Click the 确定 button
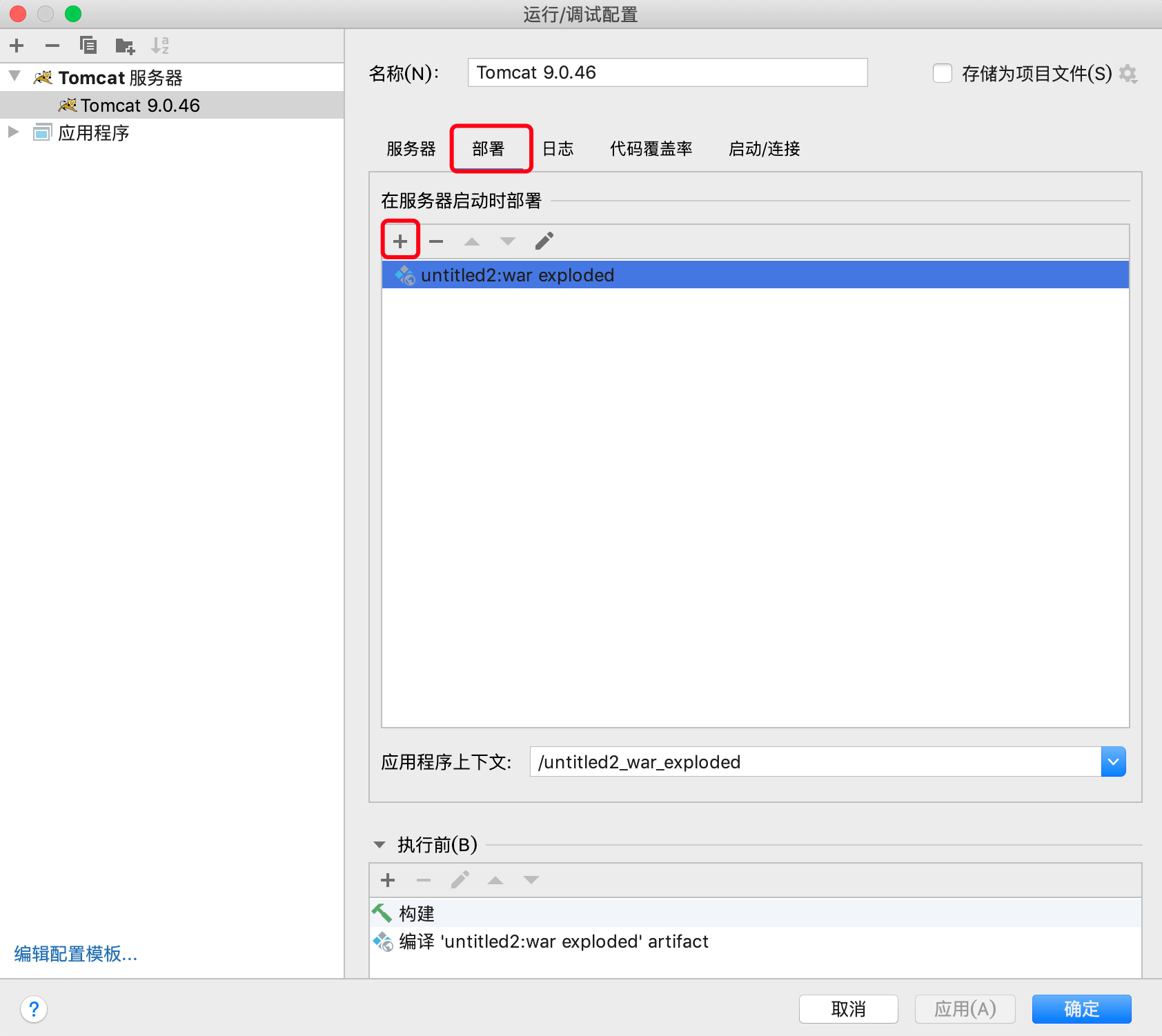1162x1036 pixels. point(1081,1008)
